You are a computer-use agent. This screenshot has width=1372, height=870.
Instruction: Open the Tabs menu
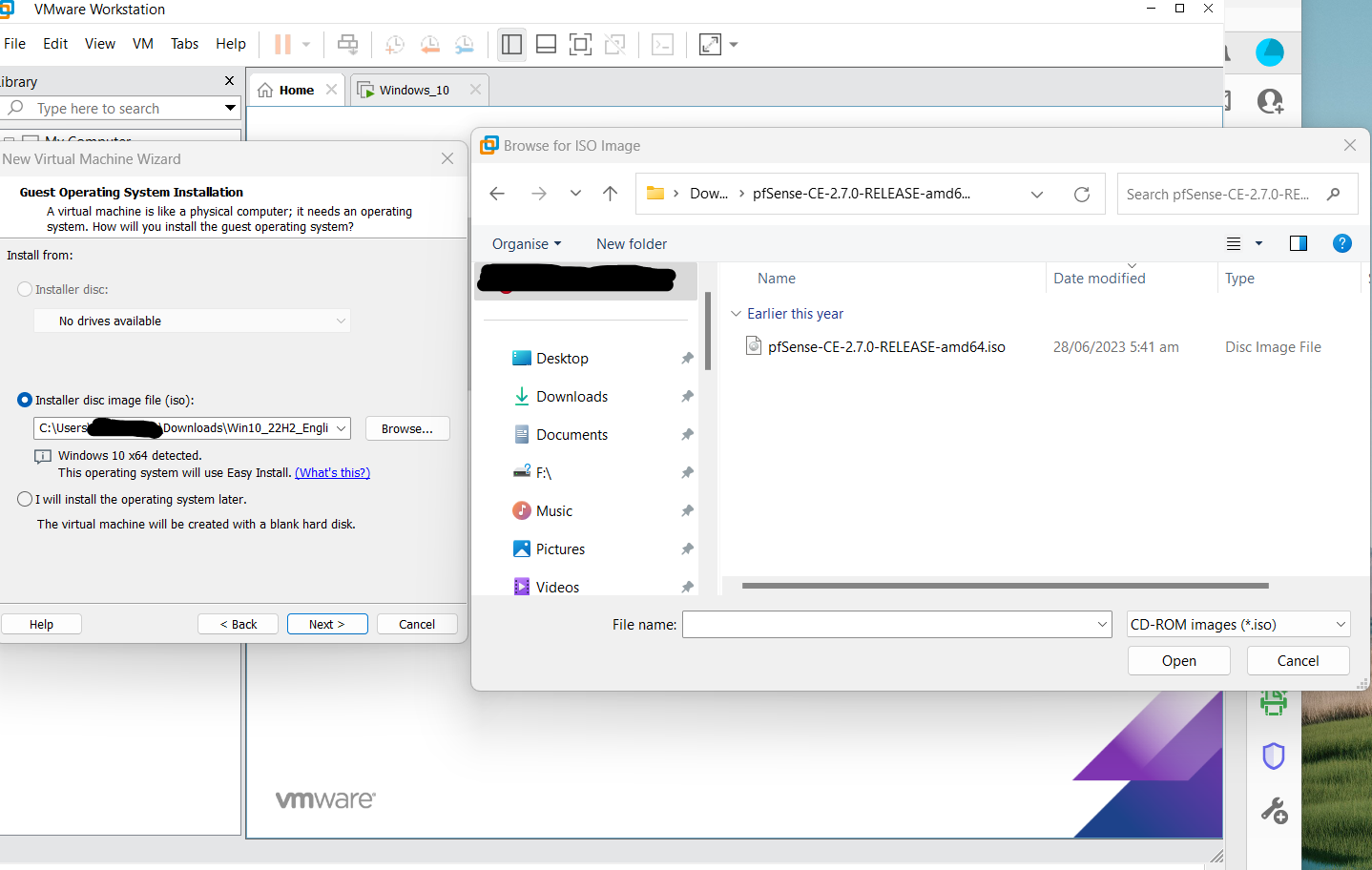[x=184, y=44]
